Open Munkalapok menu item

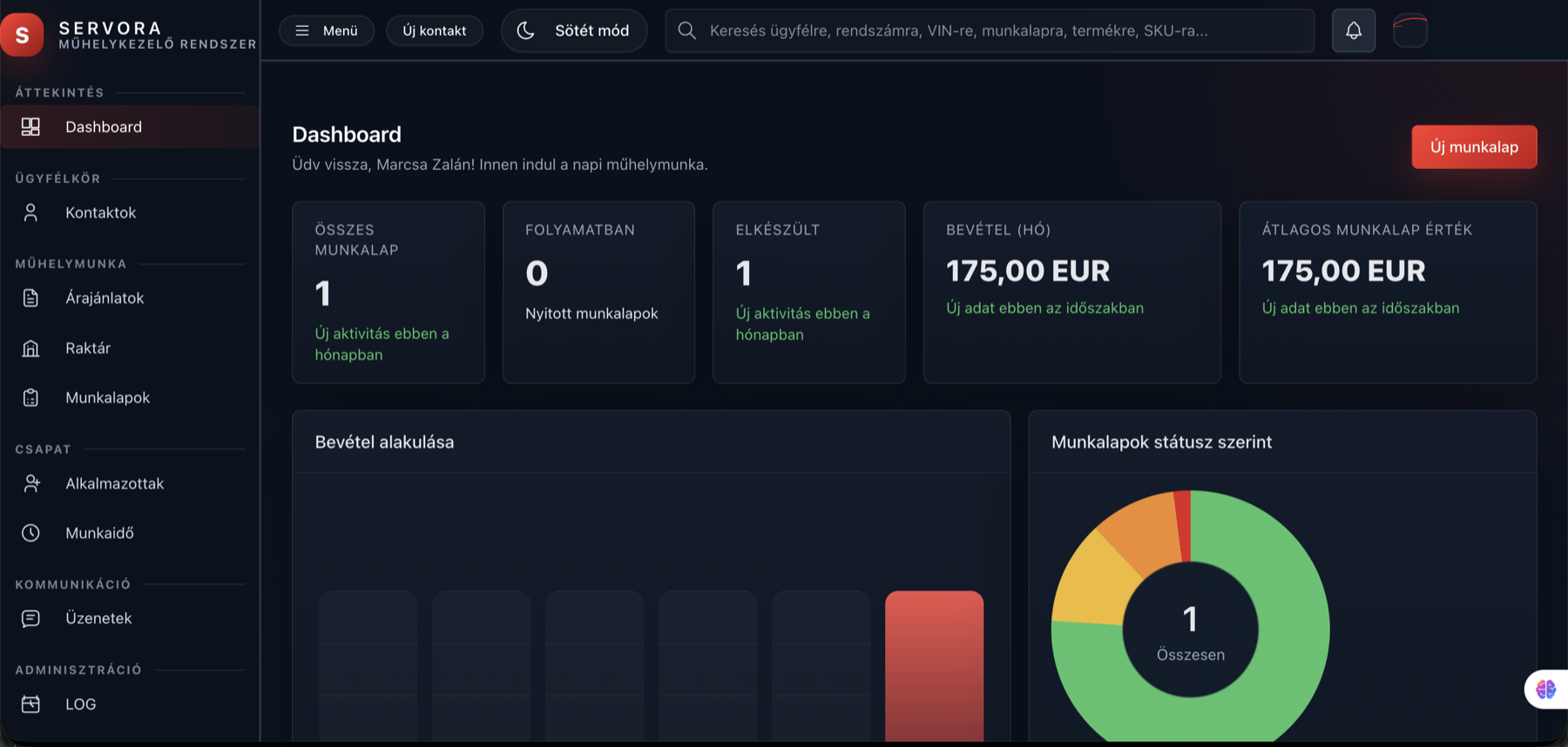[130, 398]
